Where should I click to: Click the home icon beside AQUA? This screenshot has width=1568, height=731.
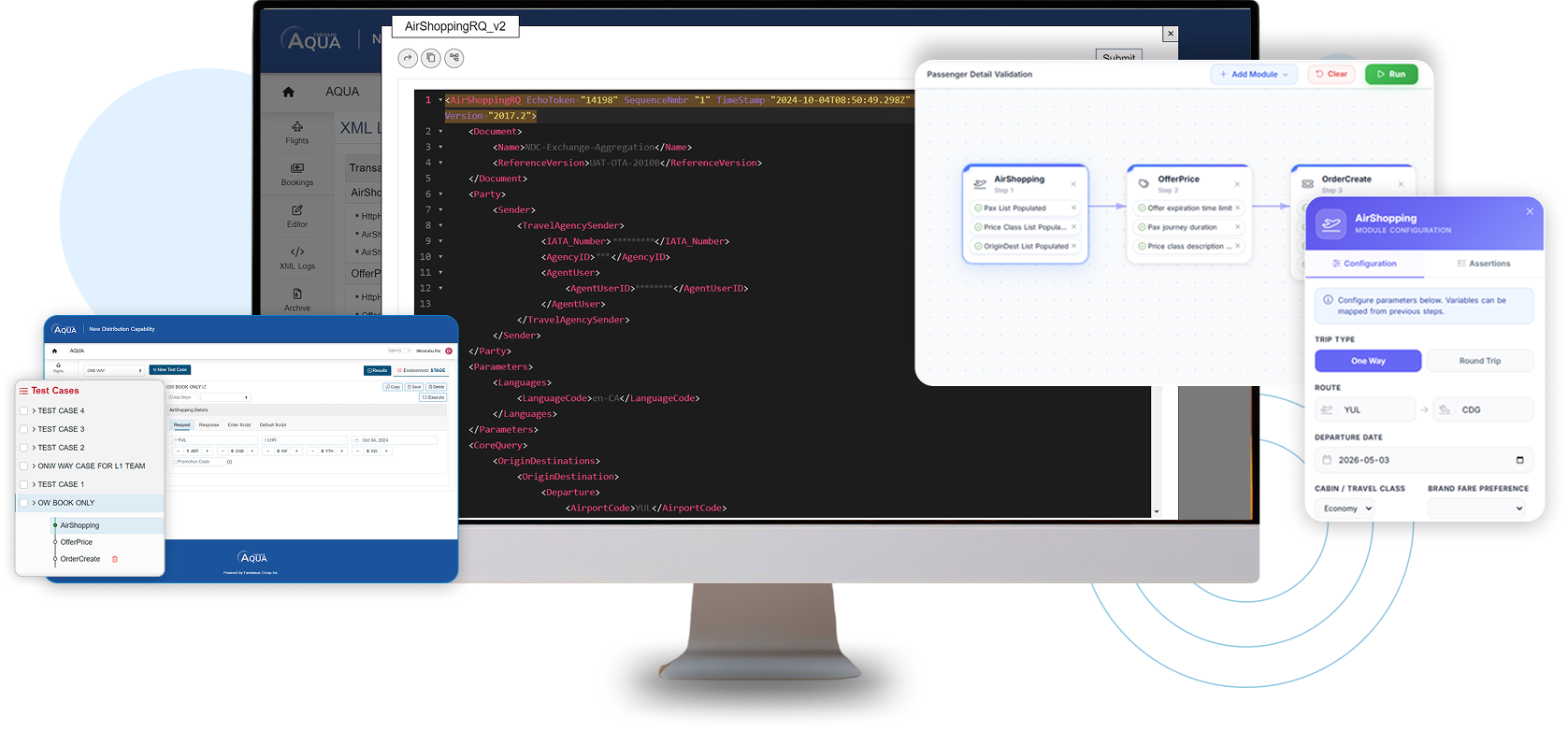click(x=288, y=92)
